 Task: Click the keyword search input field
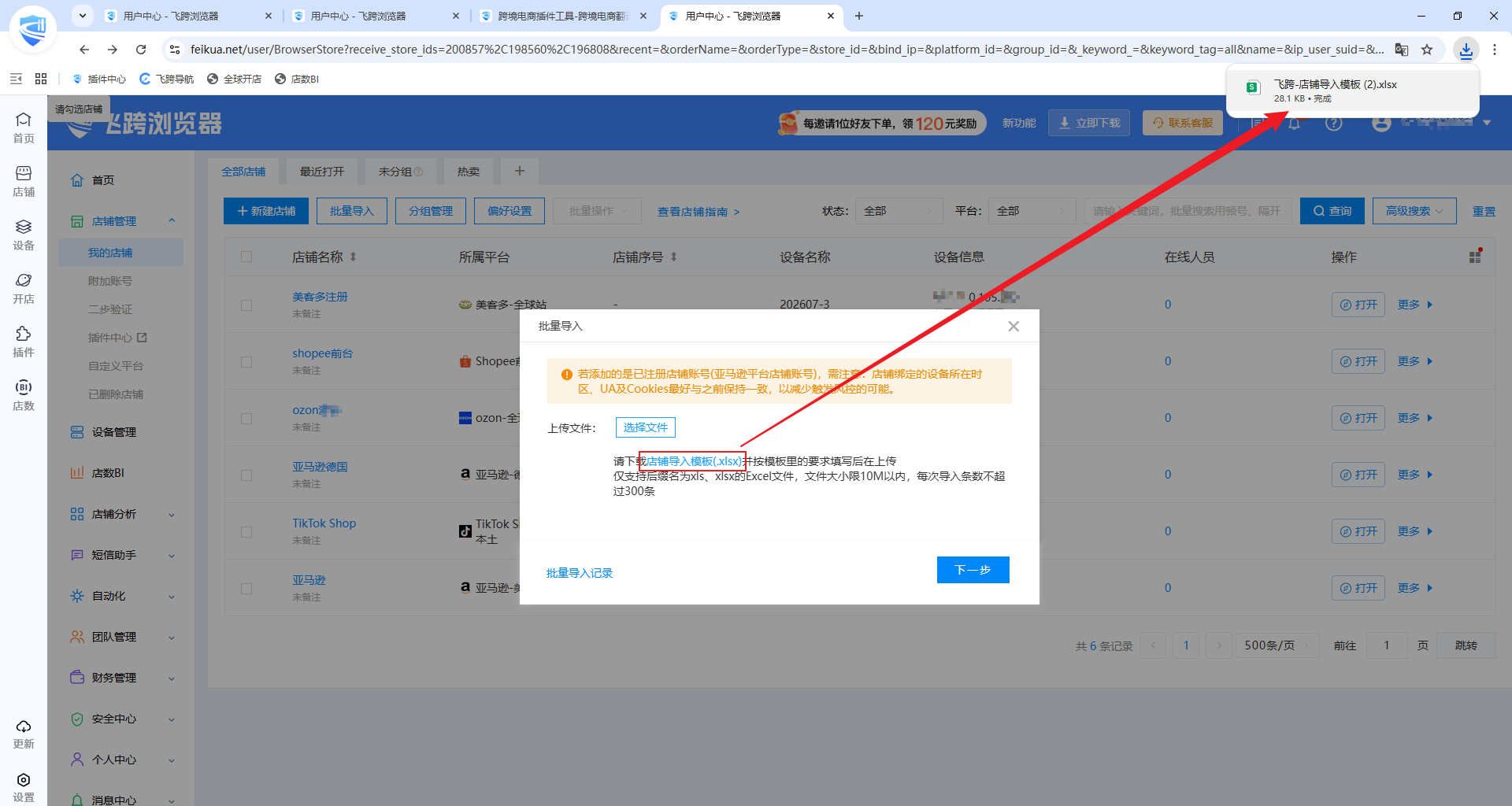tap(1188, 211)
